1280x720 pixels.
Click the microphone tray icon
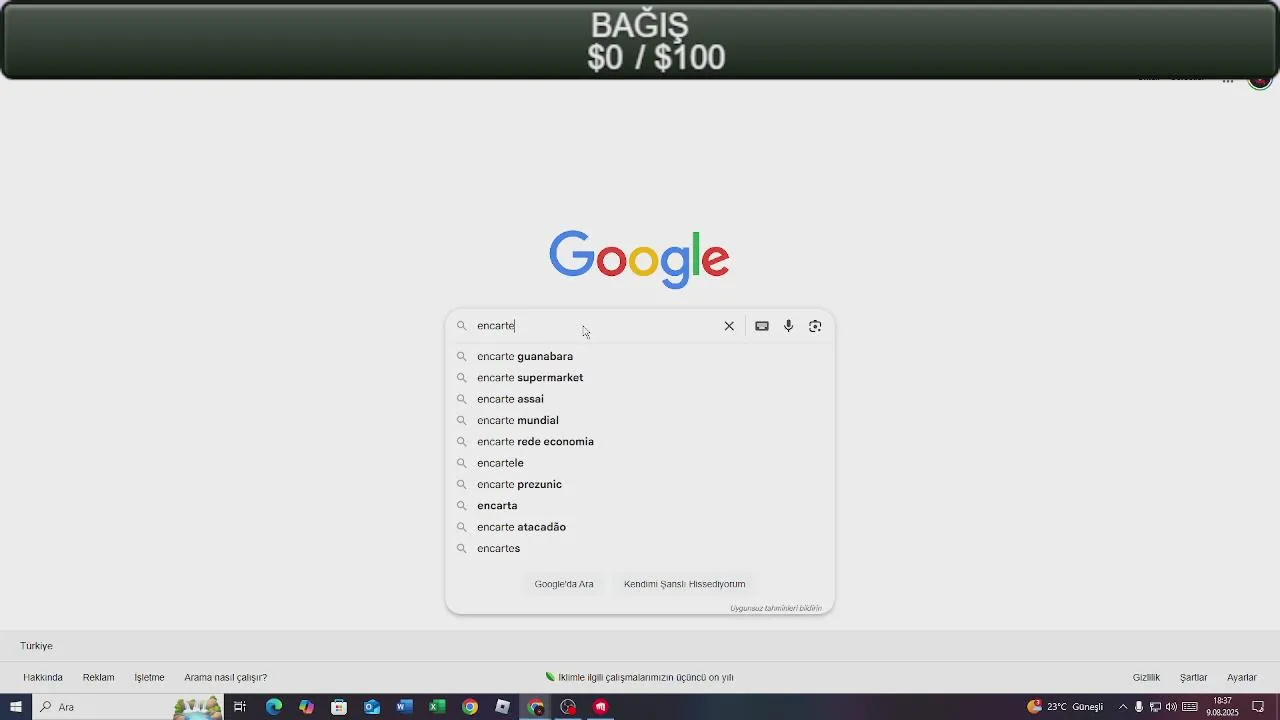coord(1139,707)
